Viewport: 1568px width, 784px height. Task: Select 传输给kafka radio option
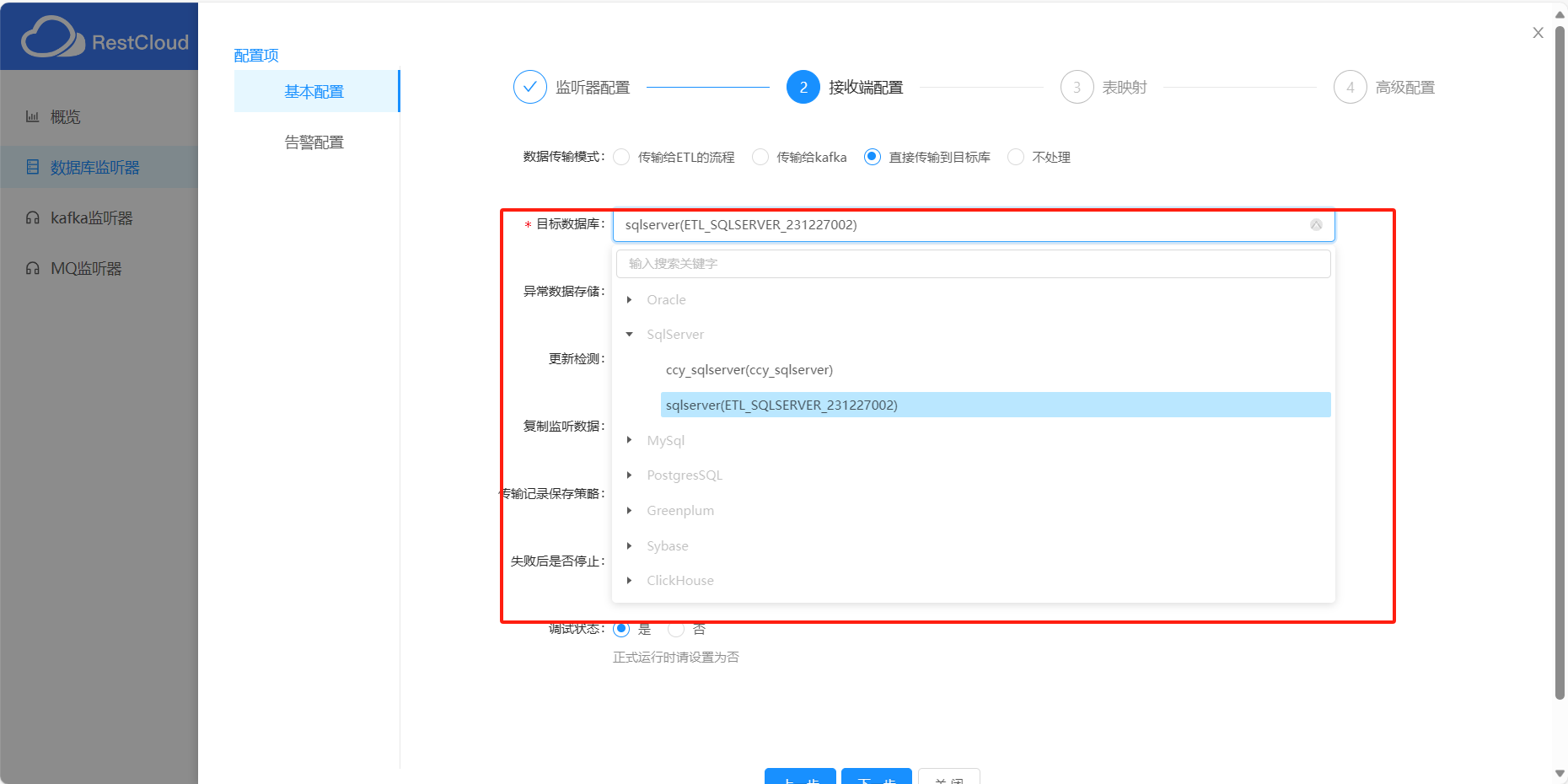click(x=760, y=157)
